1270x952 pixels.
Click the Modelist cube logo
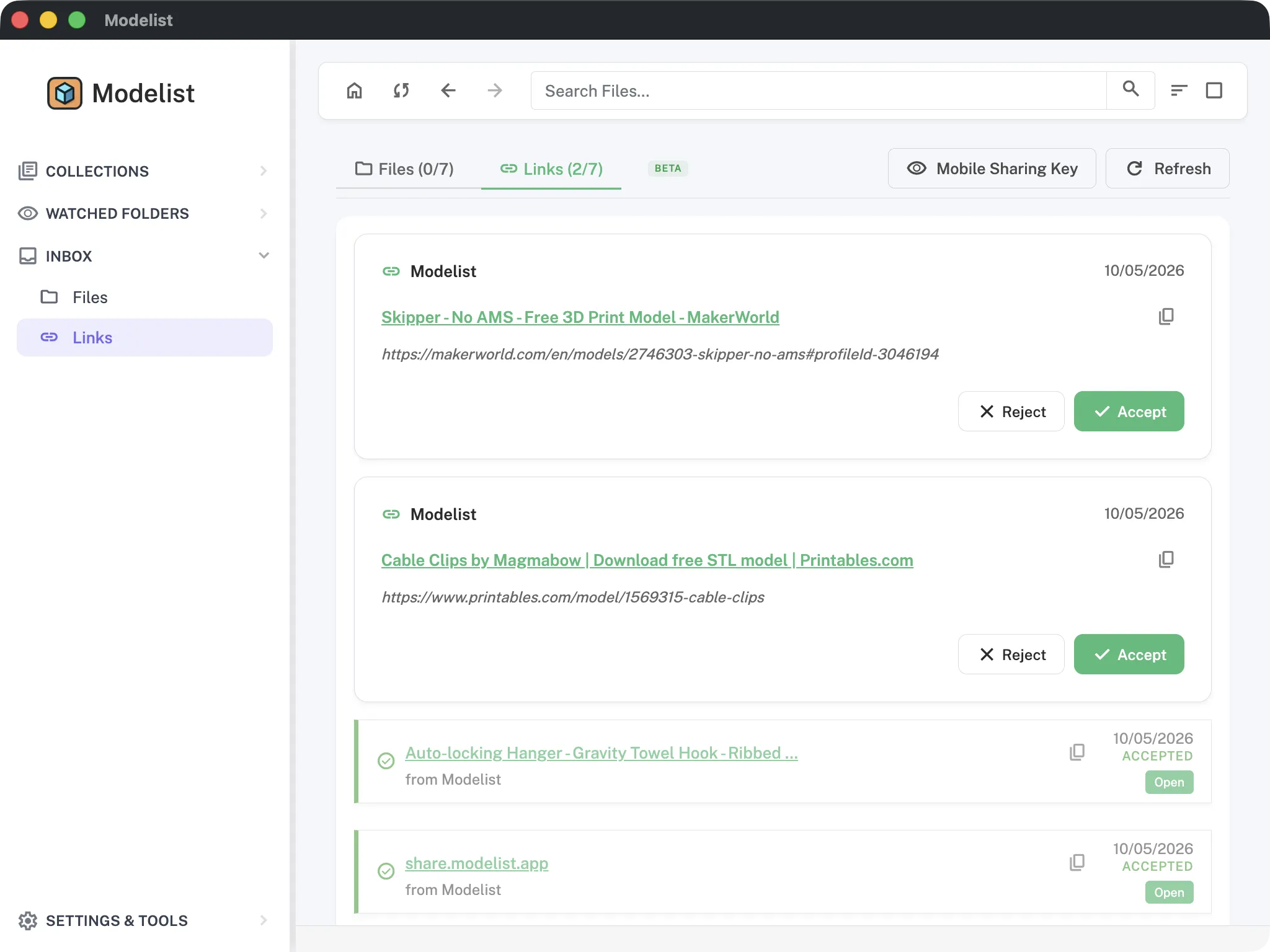64,93
